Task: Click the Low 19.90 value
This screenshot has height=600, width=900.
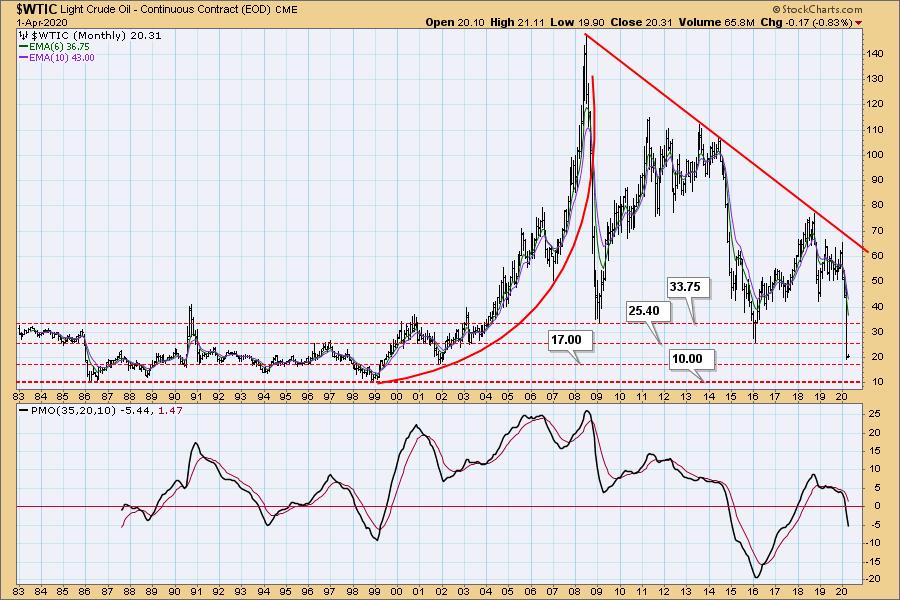Action: coord(577,22)
